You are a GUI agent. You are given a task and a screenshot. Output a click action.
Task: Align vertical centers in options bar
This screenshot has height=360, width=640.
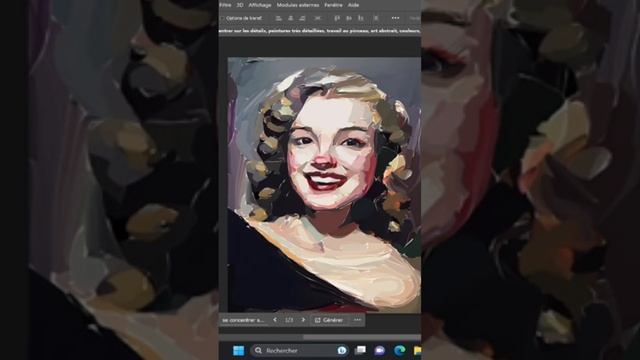349,18
